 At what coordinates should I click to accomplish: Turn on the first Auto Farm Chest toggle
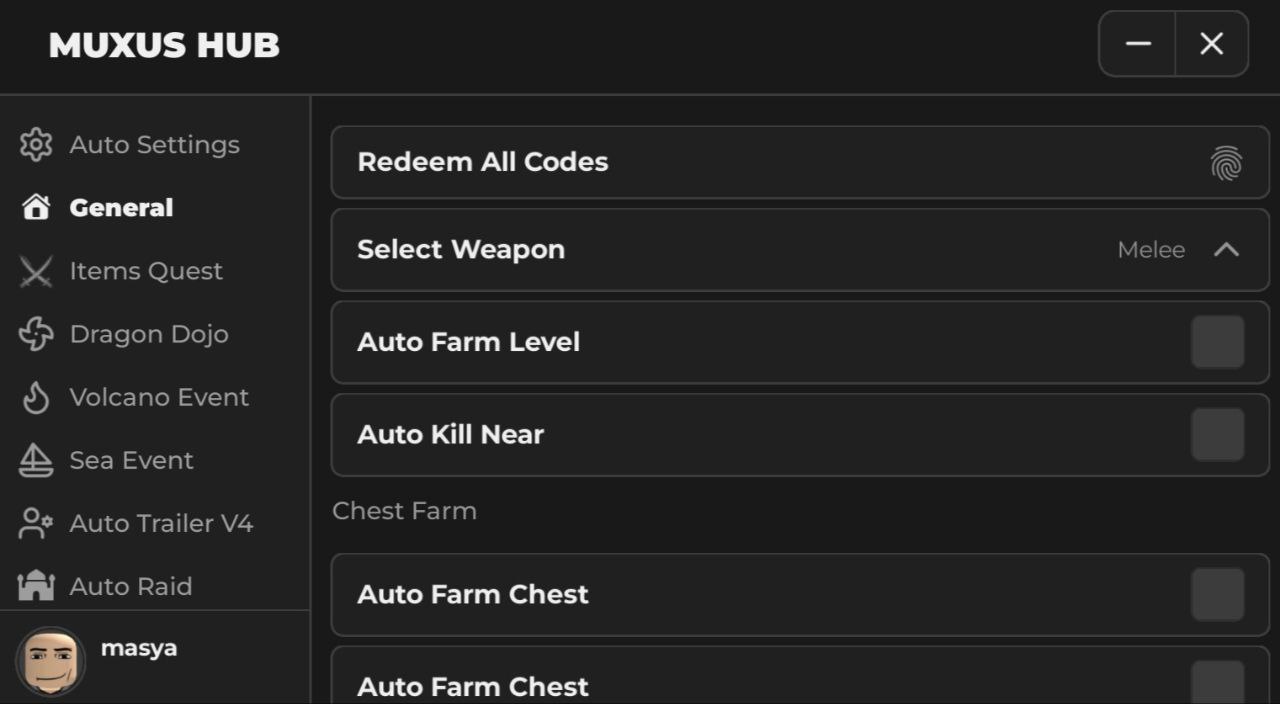(1217, 594)
